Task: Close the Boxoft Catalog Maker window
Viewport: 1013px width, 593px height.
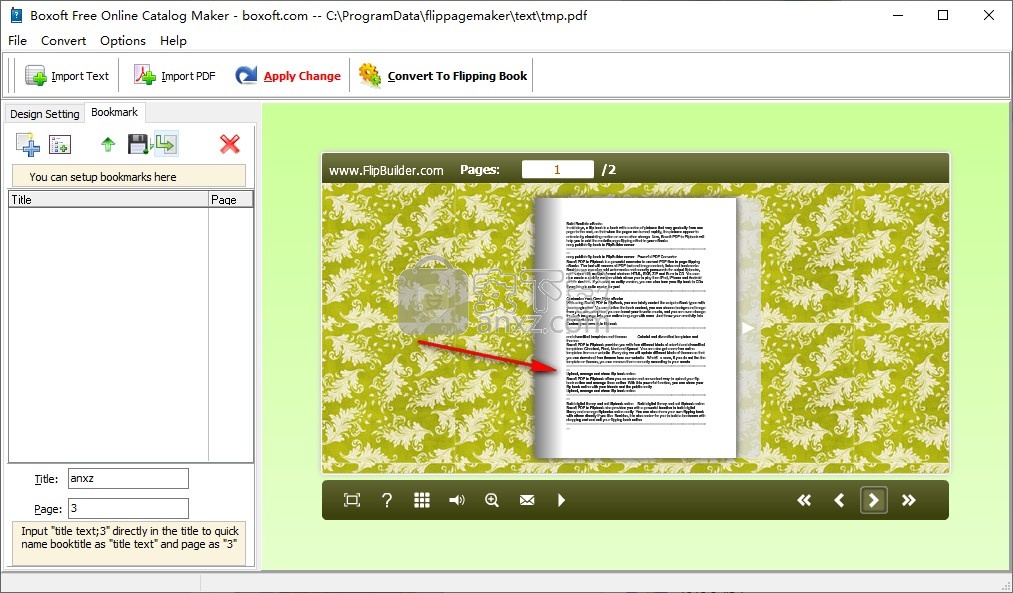Action: point(988,16)
